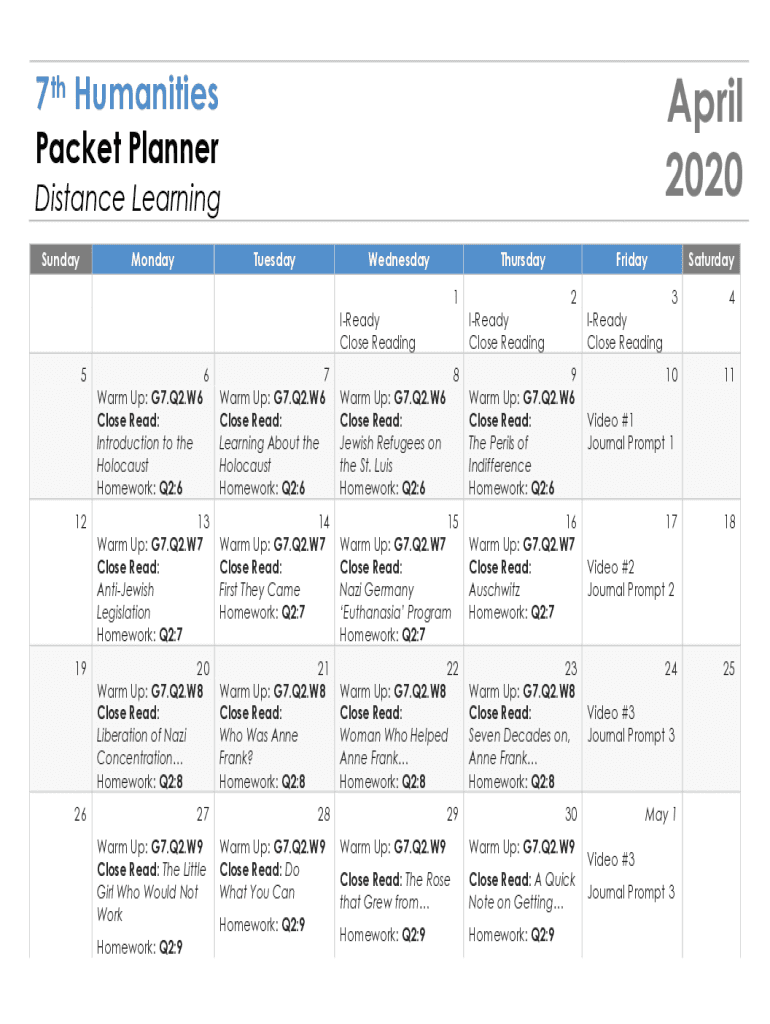This screenshot has height=1024, width=770.
Task: Click "Introduction to the Holocaust" on April 6
Action: click(x=144, y=454)
